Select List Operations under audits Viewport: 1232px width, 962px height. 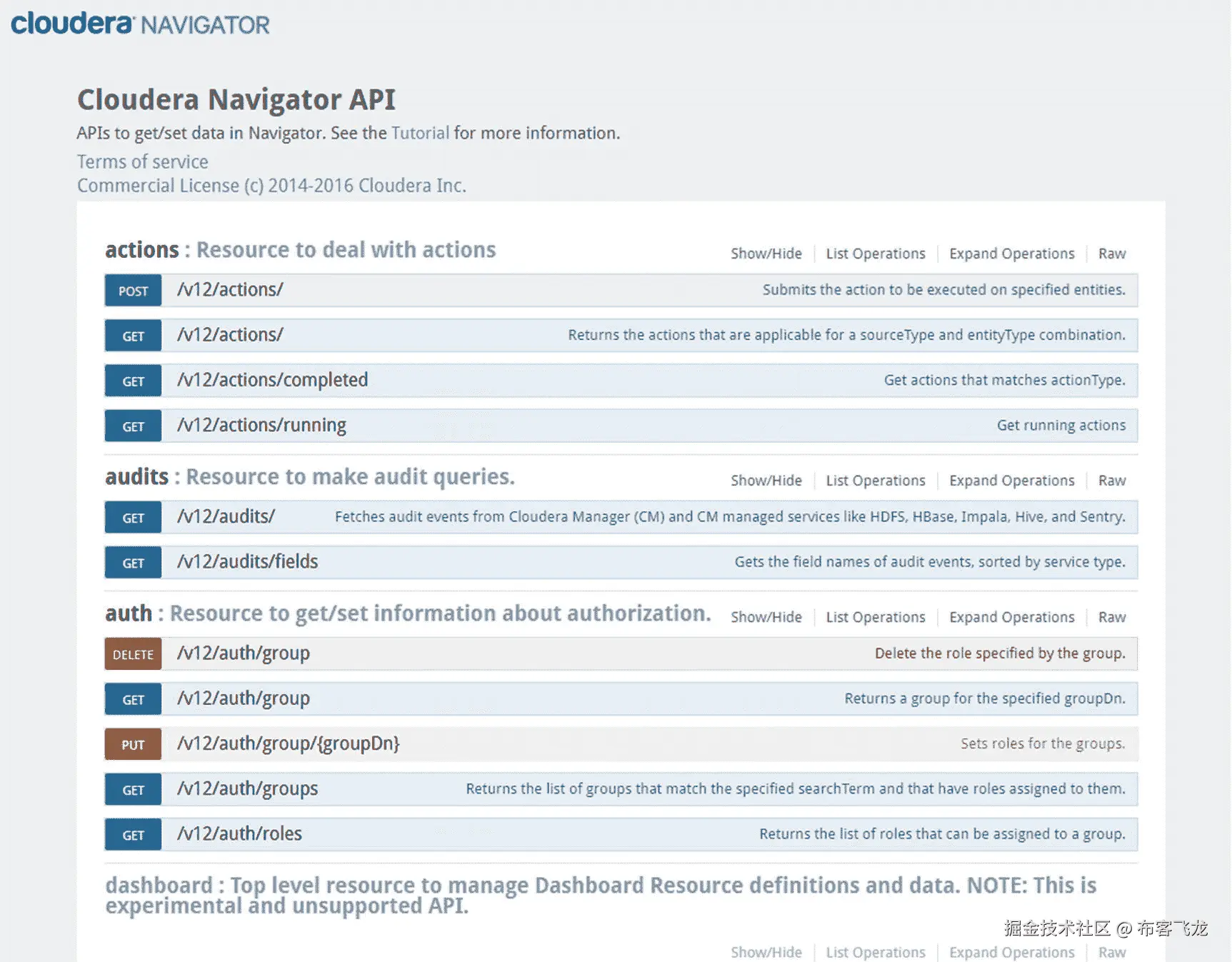(875, 480)
